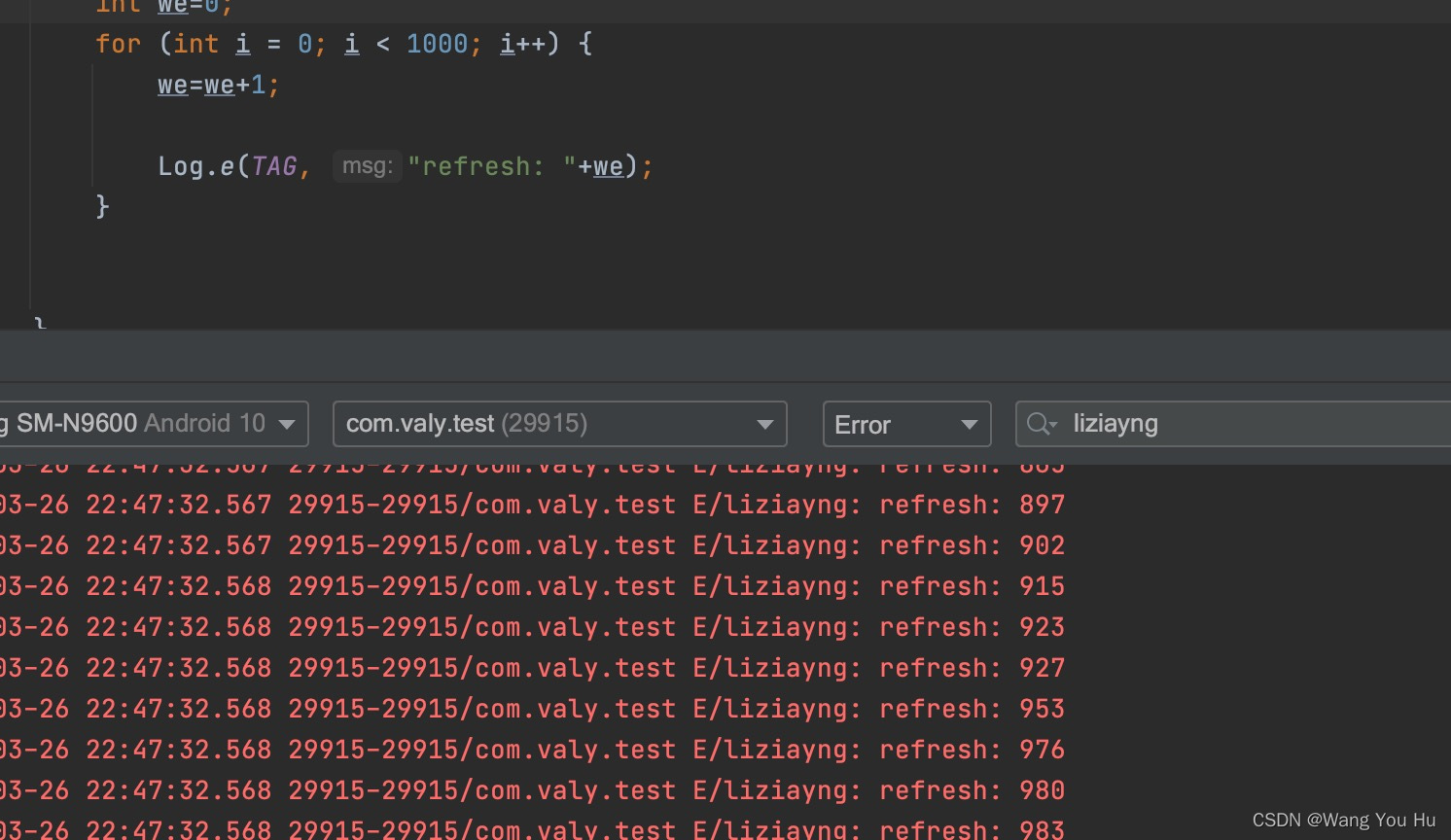Viewport: 1451px width, 840px height.
Task: Click the log line ending with refresh: 902
Action: [532, 545]
